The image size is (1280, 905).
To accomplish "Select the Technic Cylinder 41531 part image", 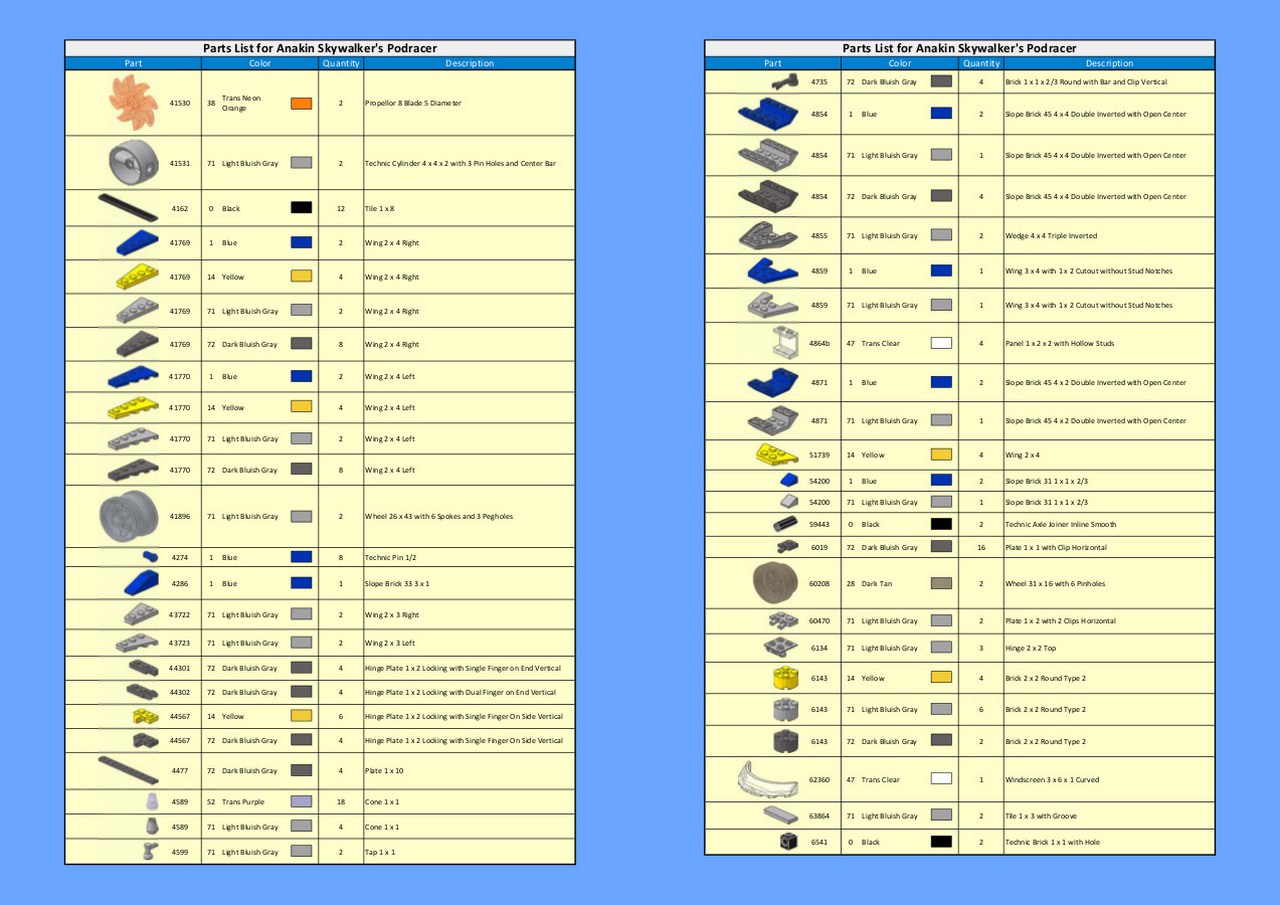I will point(134,162).
